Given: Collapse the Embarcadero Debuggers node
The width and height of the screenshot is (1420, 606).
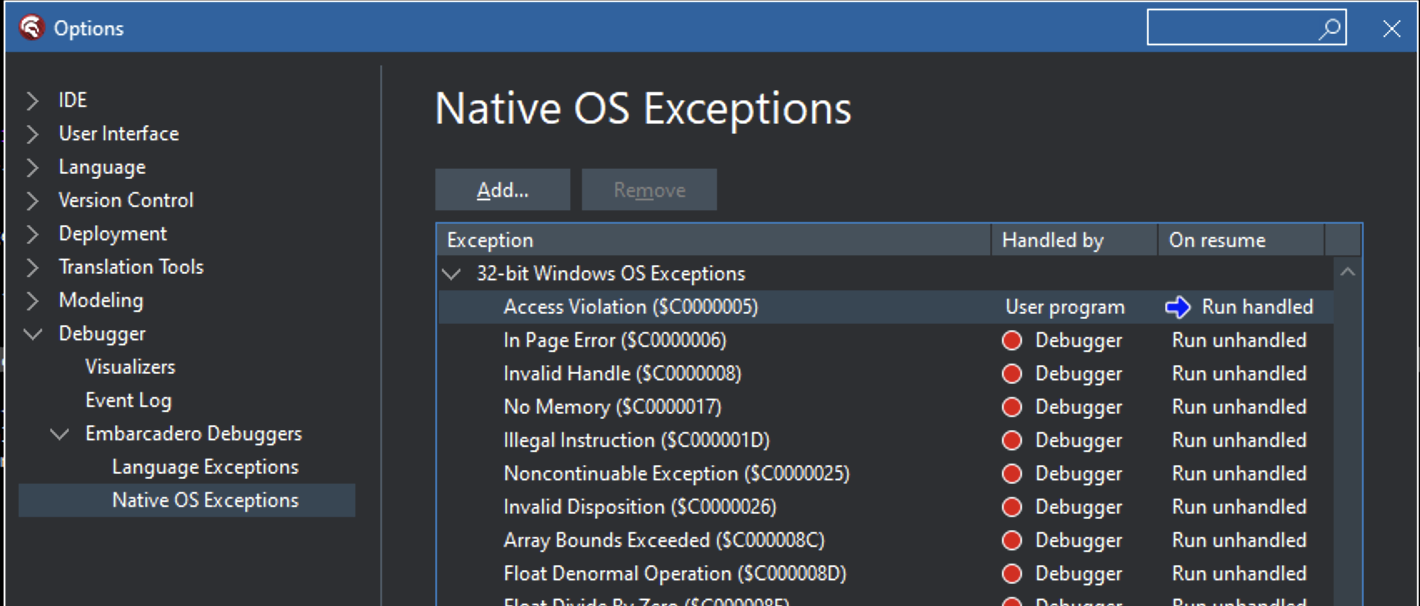Looking at the screenshot, I should click(x=60, y=434).
